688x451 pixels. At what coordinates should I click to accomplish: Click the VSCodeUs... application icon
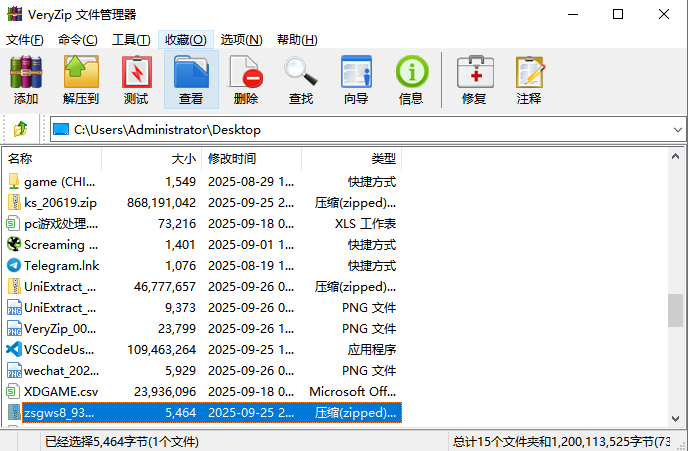pyautogui.click(x=14, y=350)
